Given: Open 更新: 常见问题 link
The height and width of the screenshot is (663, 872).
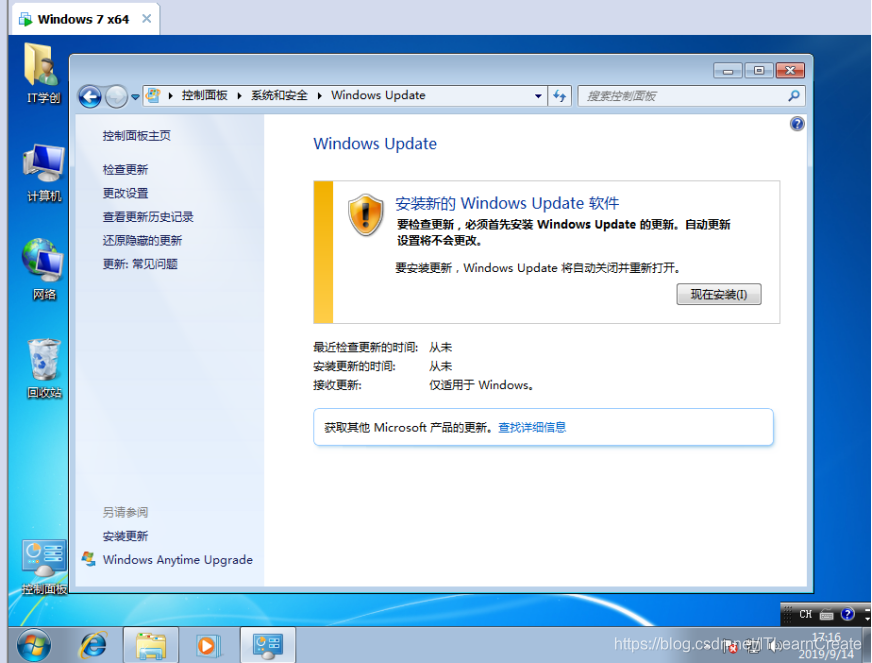Looking at the screenshot, I should [140, 264].
